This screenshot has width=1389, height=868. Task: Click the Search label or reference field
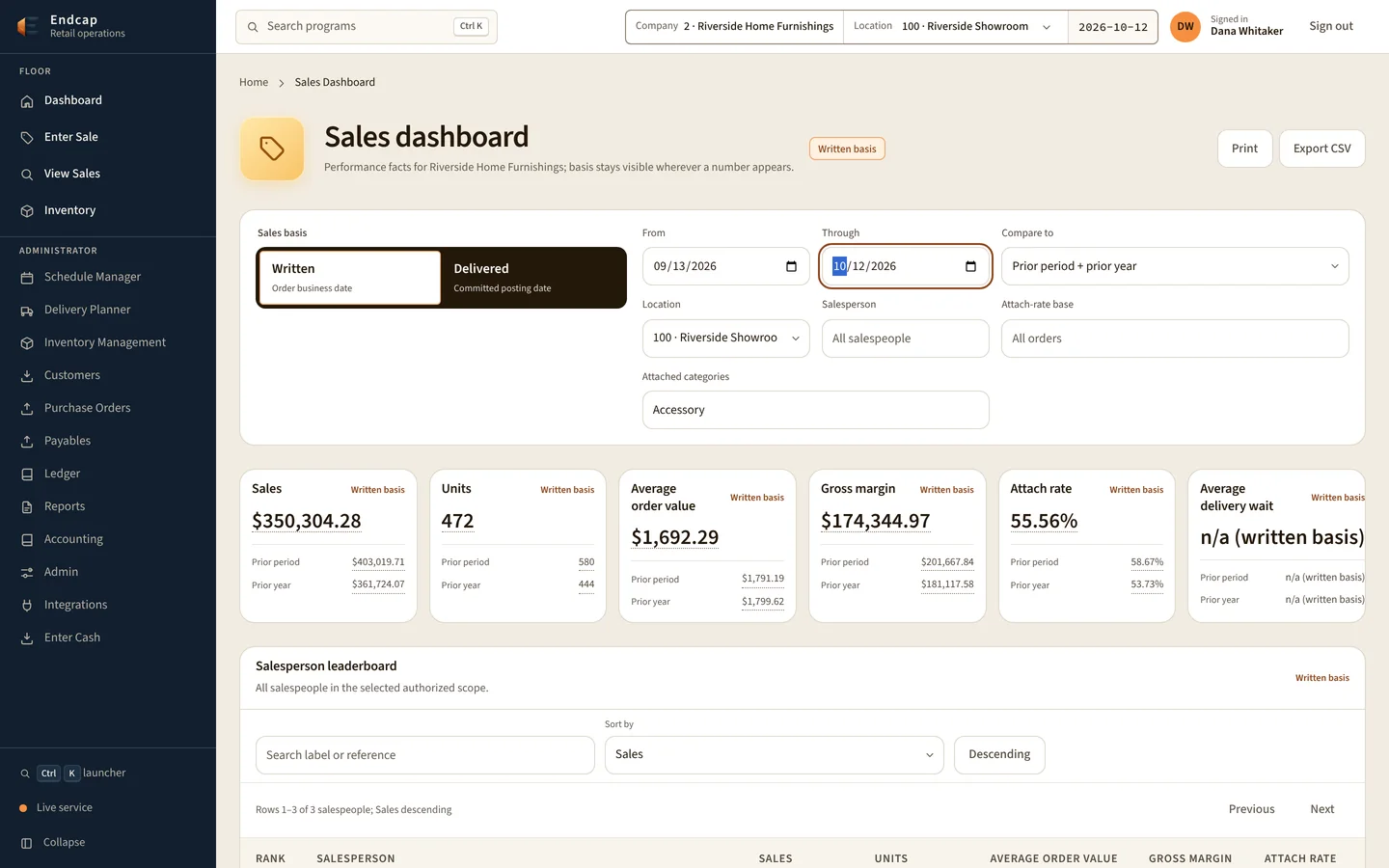425,755
